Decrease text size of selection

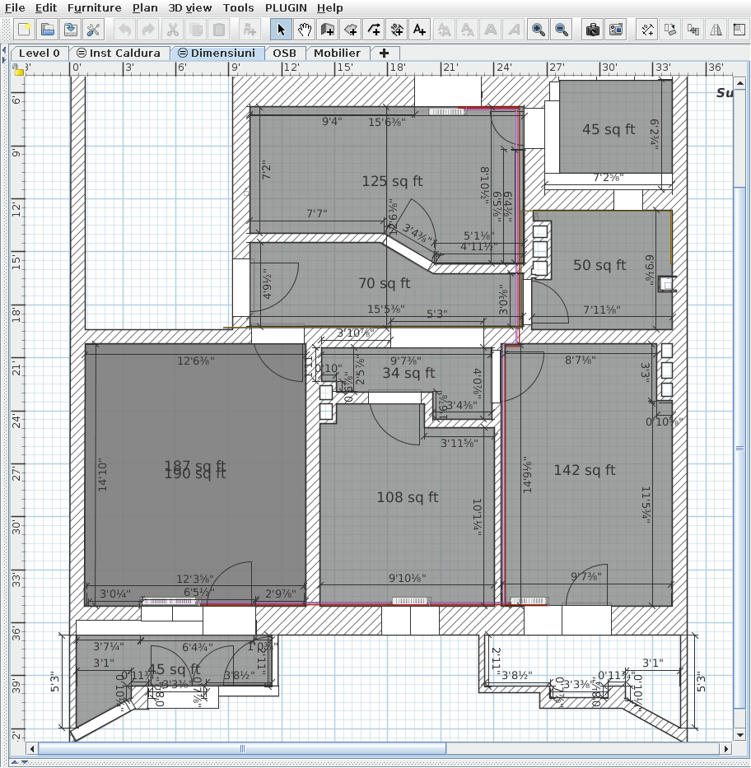(467, 30)
